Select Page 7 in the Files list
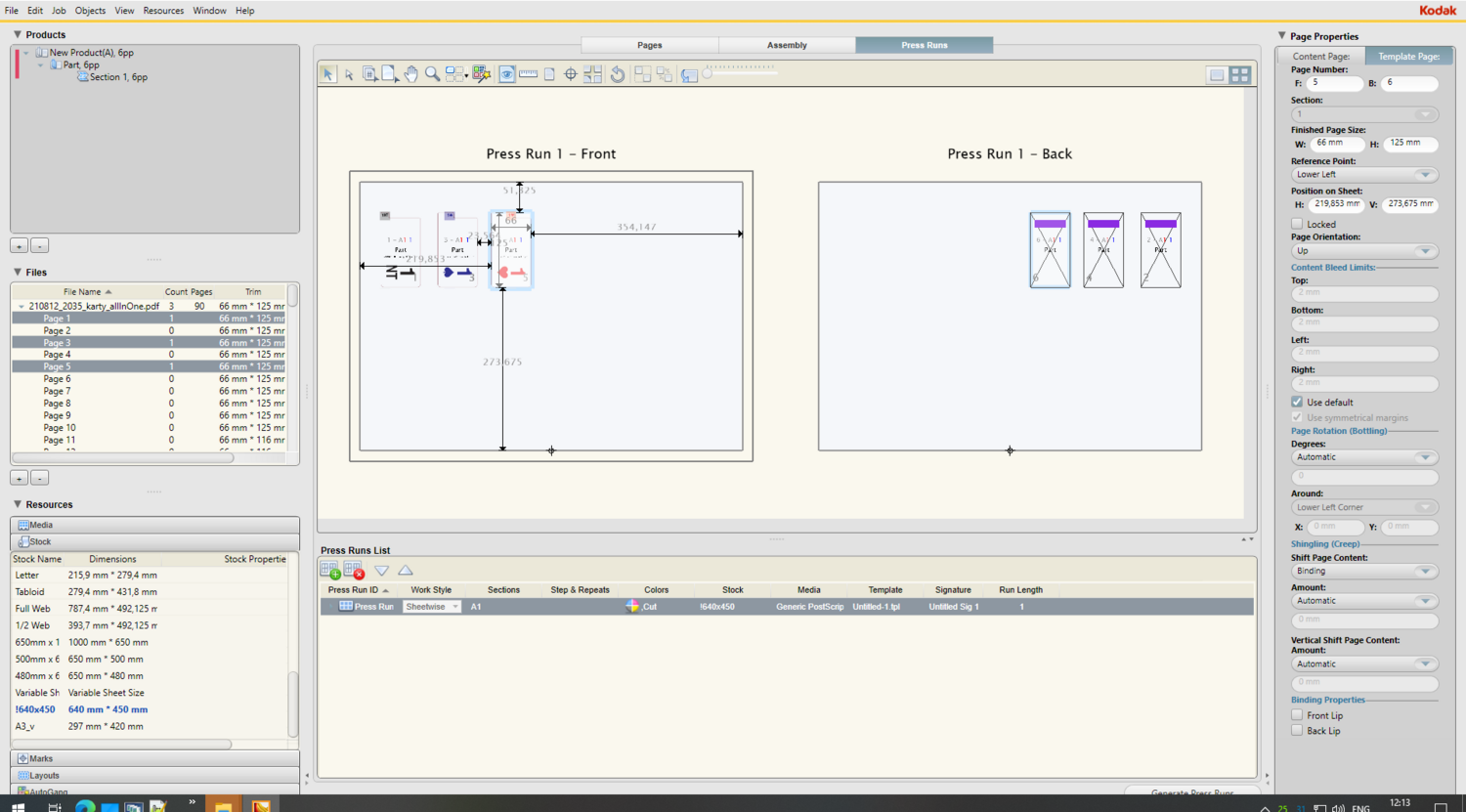 coord(149,391)
